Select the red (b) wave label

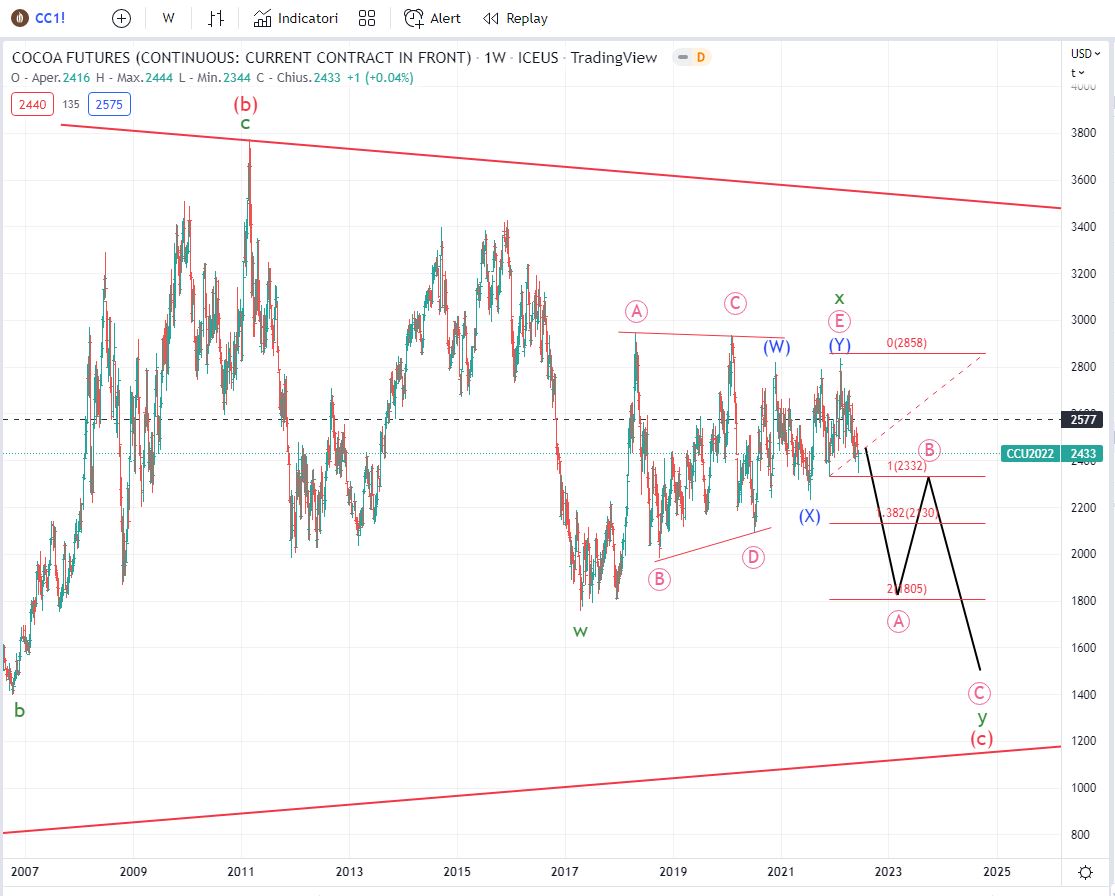tap(245, 105)
